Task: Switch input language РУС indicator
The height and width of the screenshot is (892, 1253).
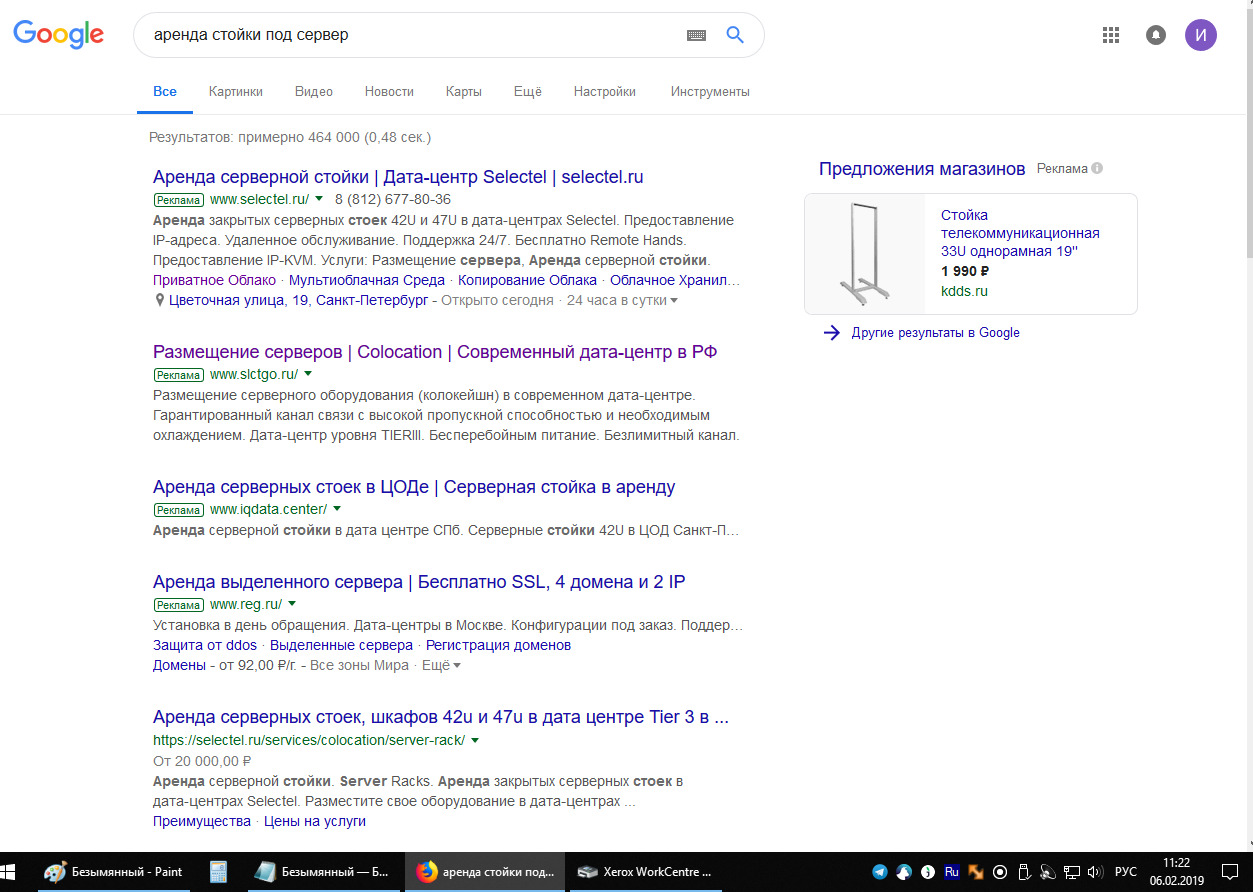Action: pyautogui.click(x=1126, y=872)
